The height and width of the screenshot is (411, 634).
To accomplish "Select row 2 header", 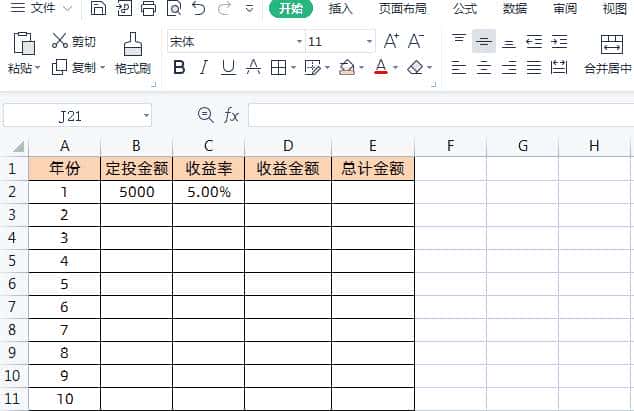I will point(13,192).
